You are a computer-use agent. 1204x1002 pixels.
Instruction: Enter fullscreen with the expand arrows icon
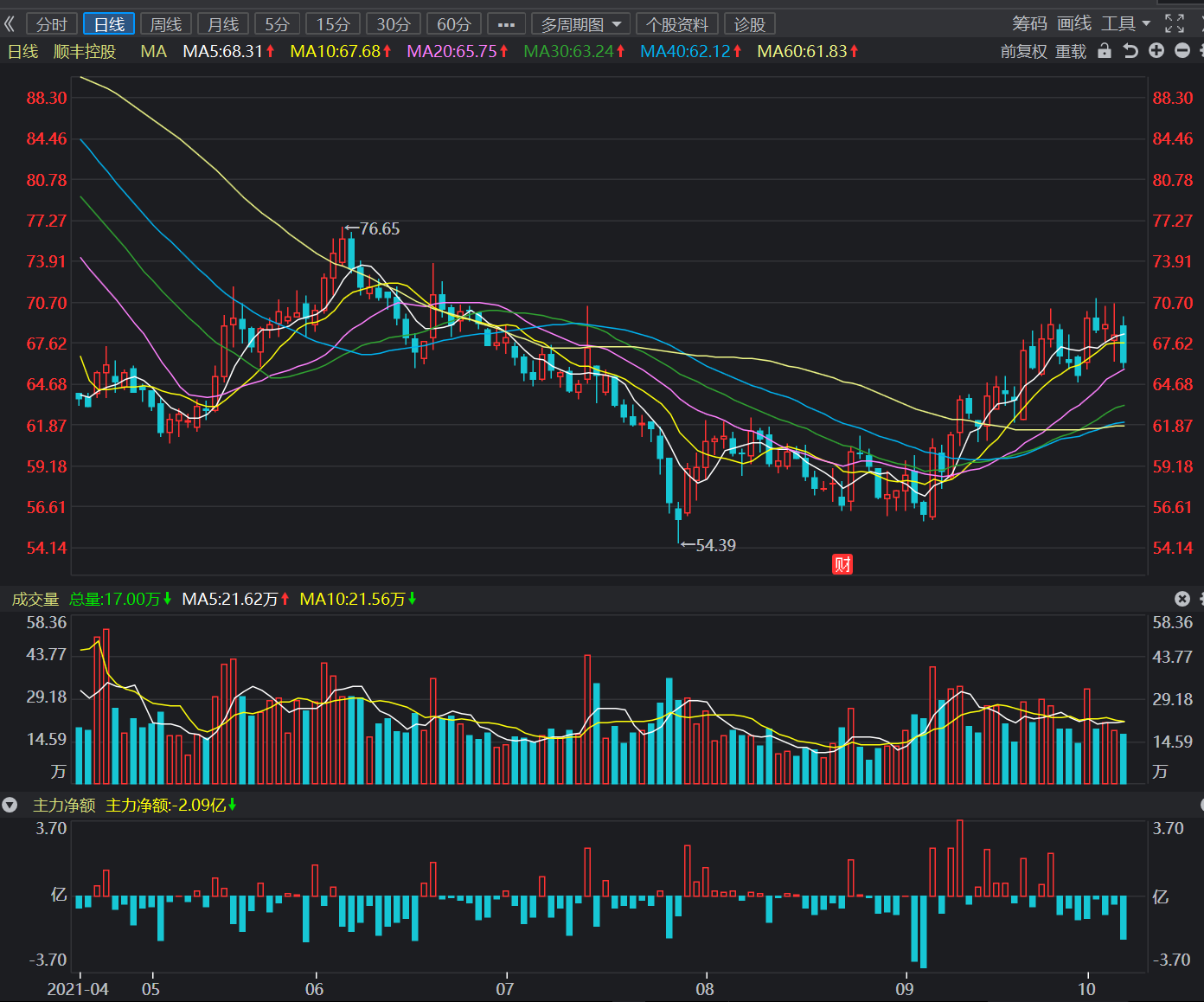pyautogui.click(x=1175, y=23)
